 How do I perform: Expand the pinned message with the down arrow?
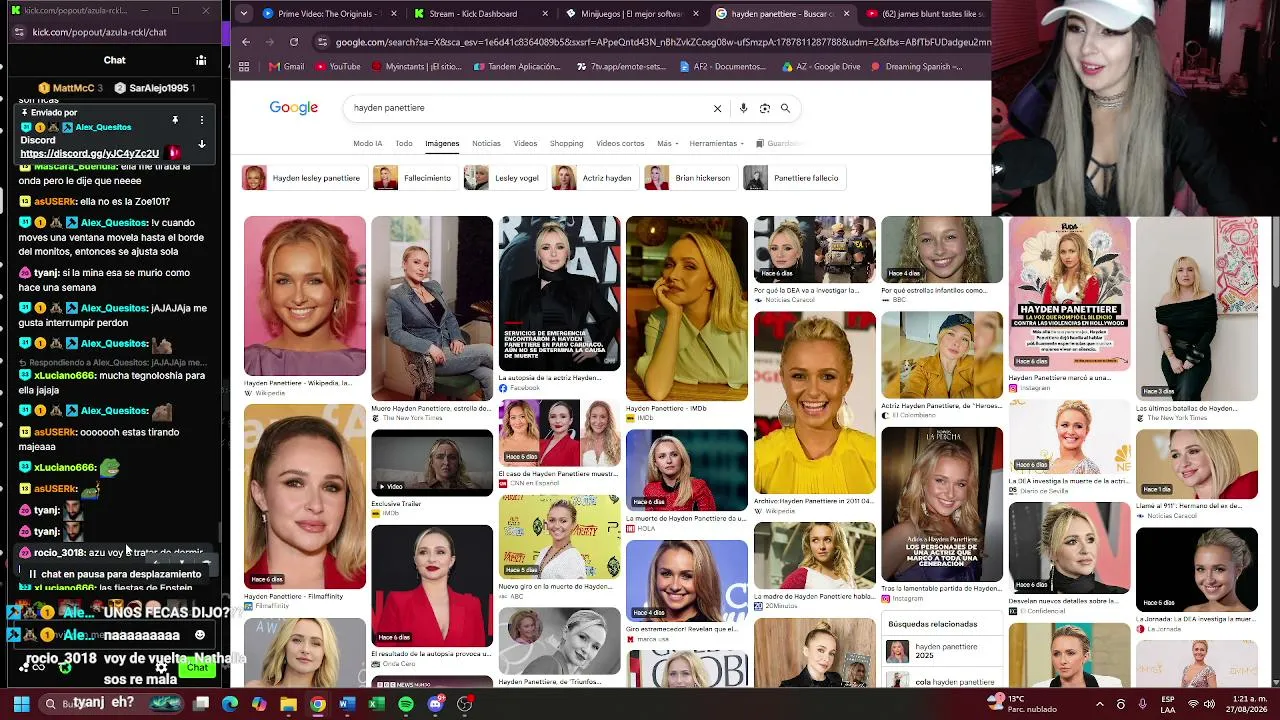tap(201, 144)
